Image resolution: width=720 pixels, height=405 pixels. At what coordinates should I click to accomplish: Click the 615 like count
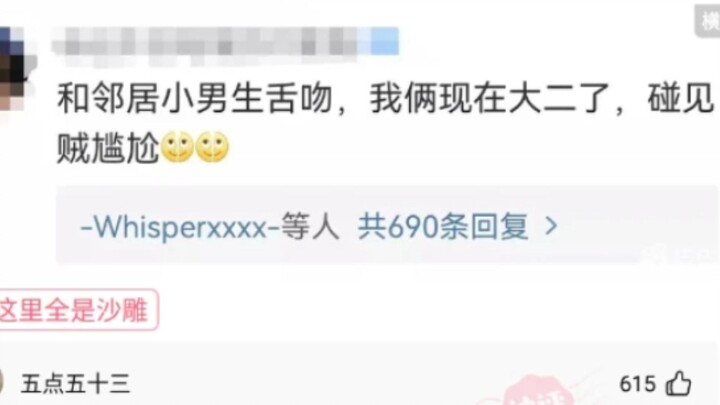[x=637, y=384]
